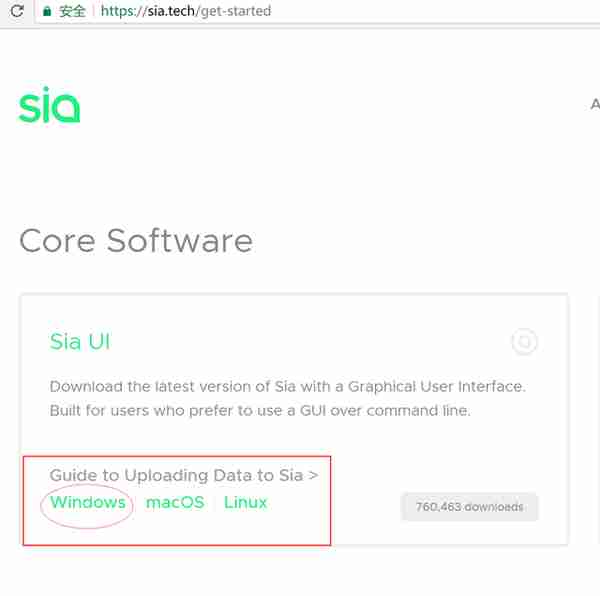Click the https://sia.tech/get-started URL text
This screenshot has height=596, width=600.
coord(186,11)
